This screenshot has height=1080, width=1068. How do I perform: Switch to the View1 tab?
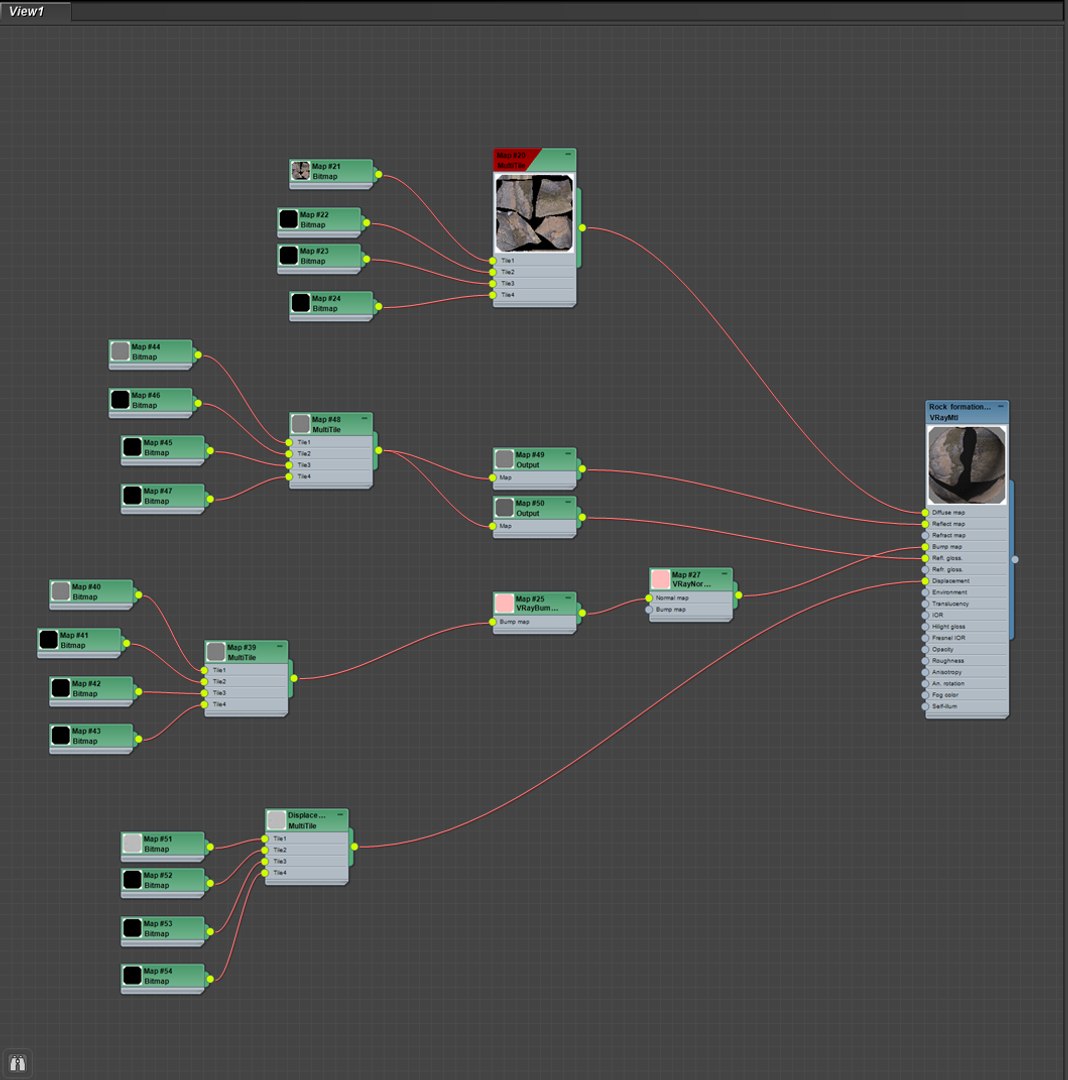coord(35,11)
